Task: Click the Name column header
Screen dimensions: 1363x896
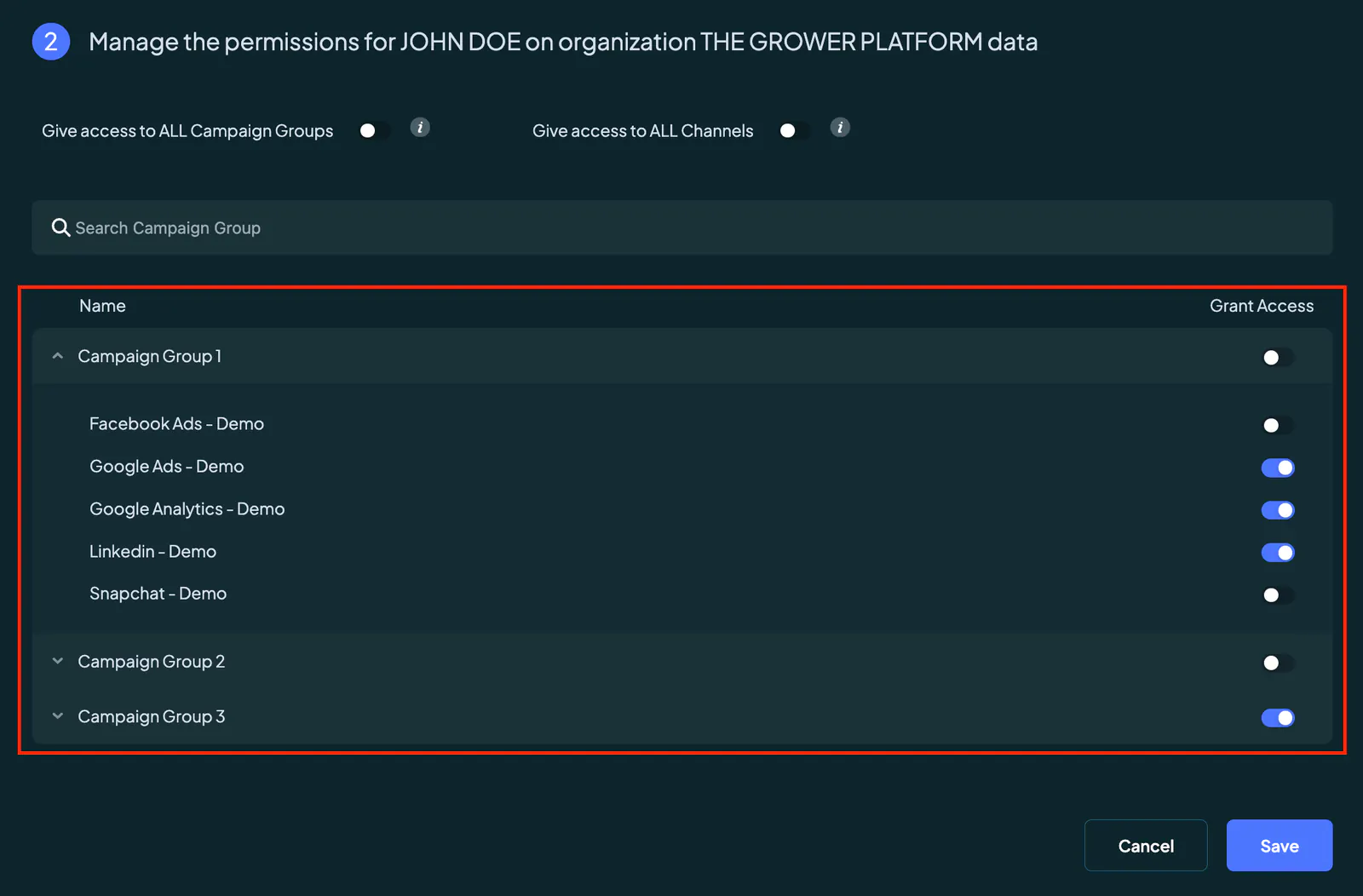Action: (x=102, y=306)
